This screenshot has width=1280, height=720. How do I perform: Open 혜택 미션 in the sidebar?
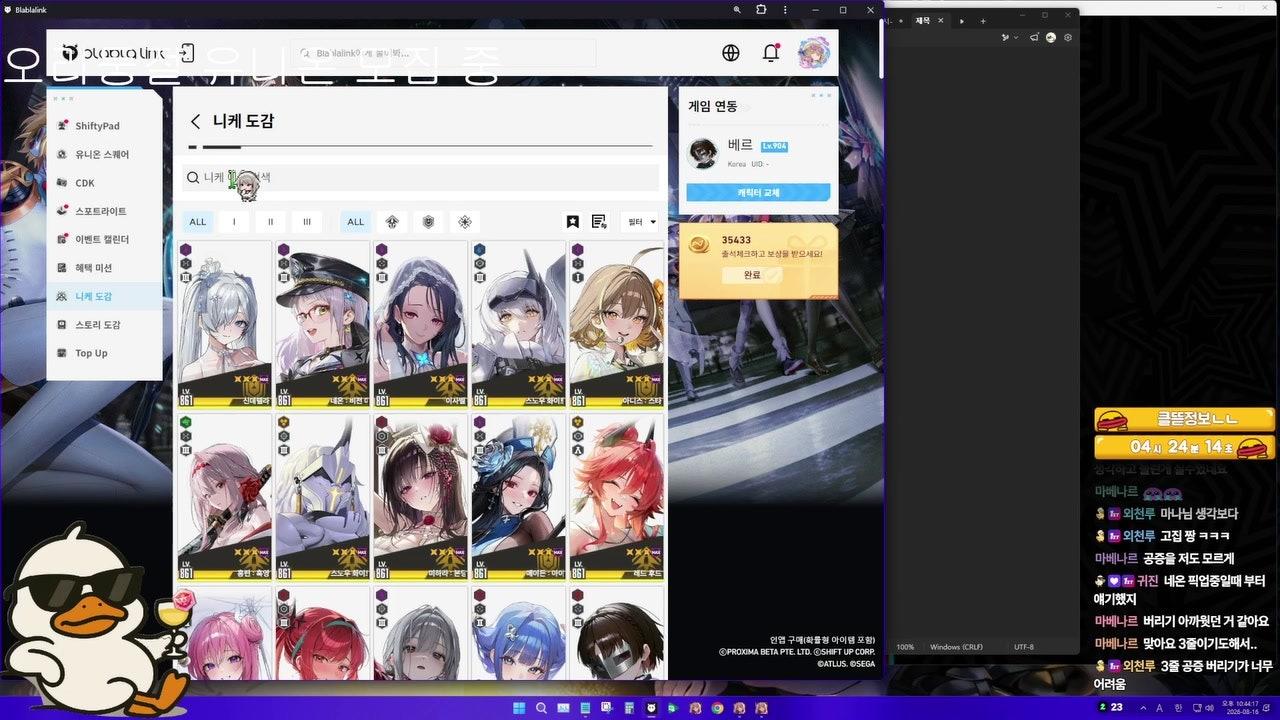[104, 268]
